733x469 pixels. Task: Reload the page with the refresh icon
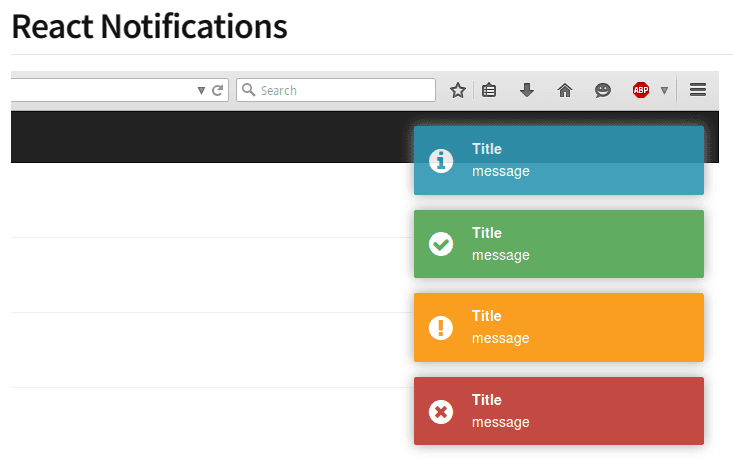click(217, 91)
